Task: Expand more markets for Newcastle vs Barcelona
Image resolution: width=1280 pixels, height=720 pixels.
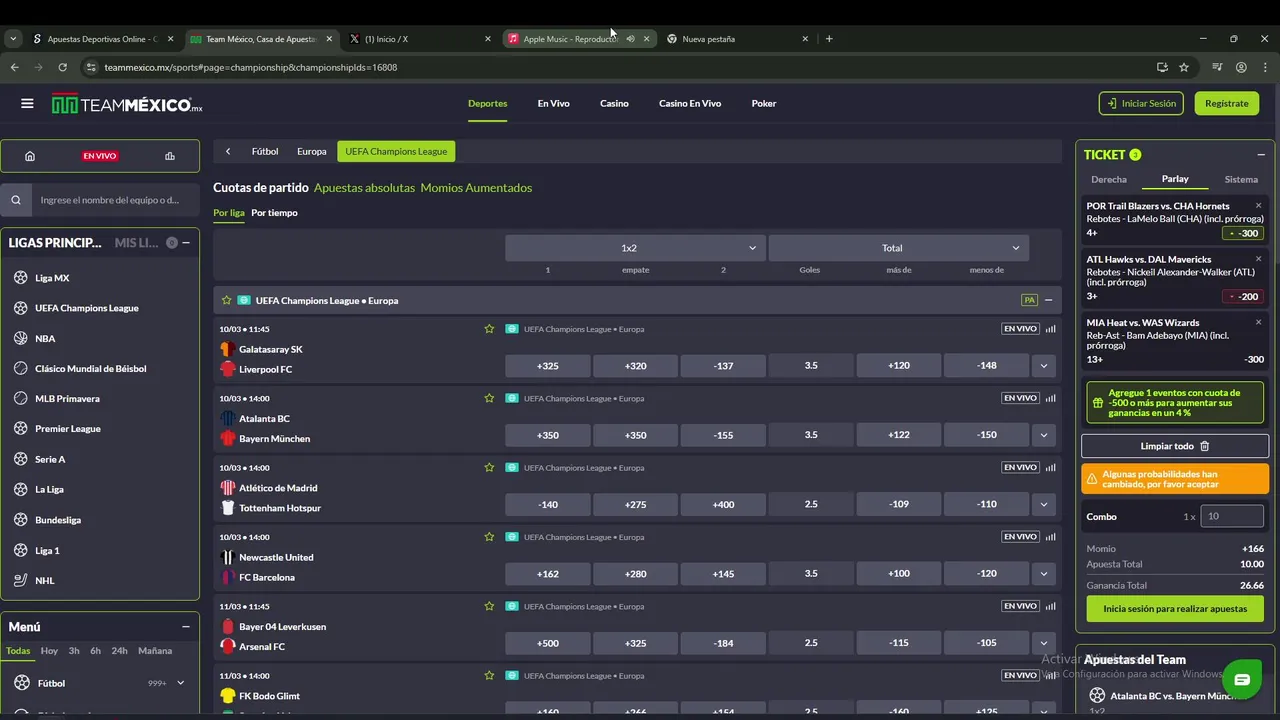Action: [1044, 574]
